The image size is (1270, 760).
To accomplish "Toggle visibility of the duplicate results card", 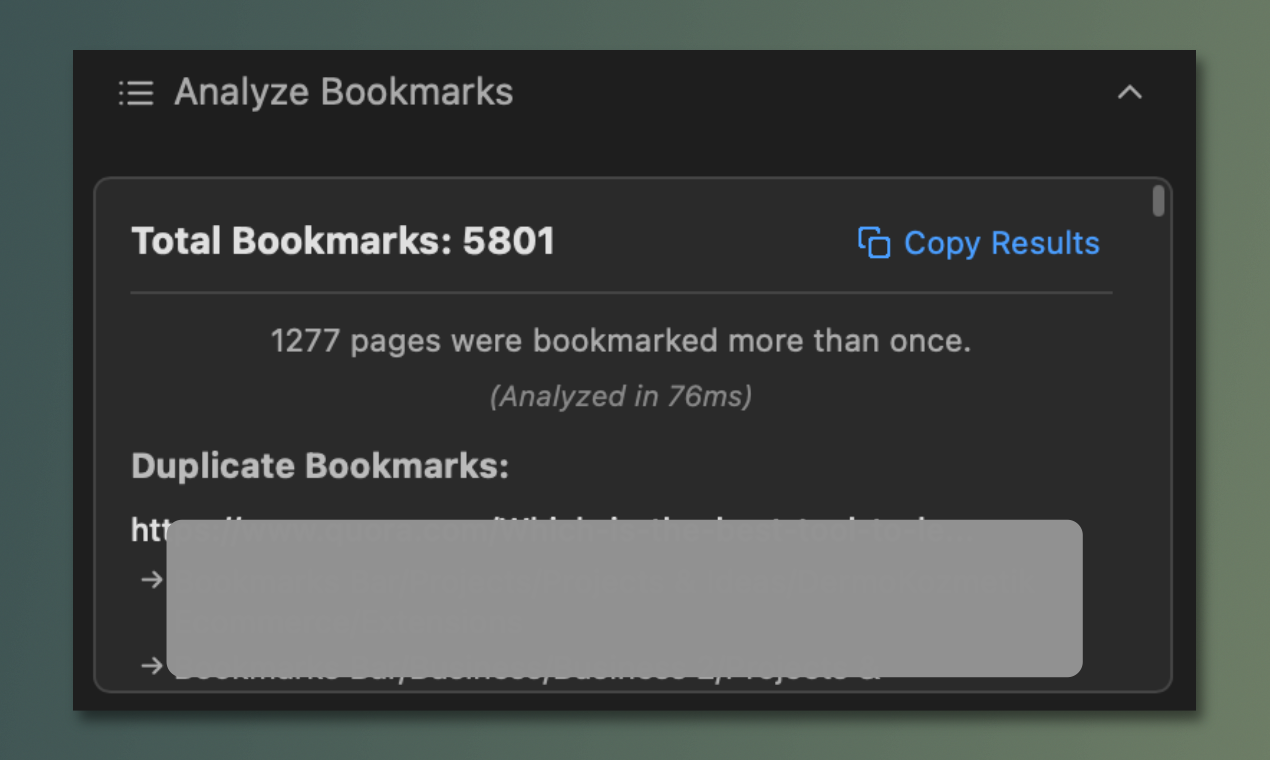I will coord(1130,92).
